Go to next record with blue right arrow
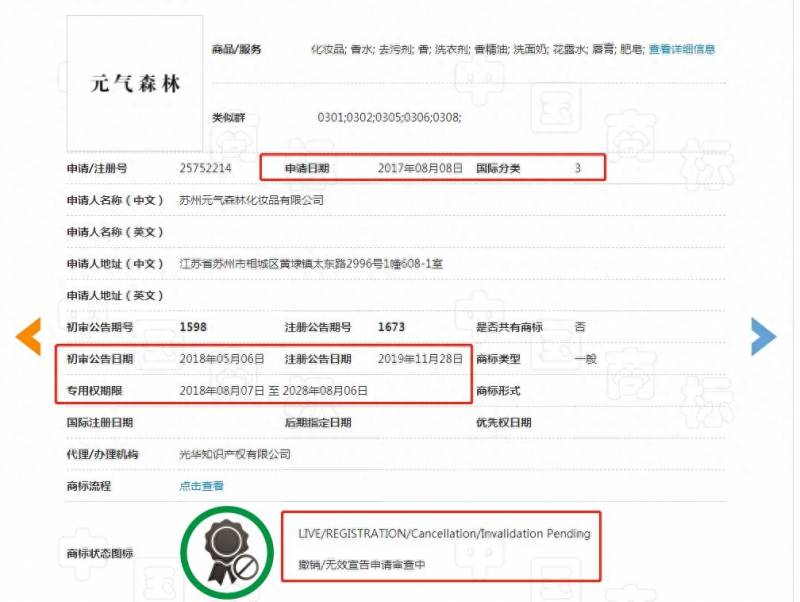This screenshot has height=602, width=800. click(x=764, y=336)
